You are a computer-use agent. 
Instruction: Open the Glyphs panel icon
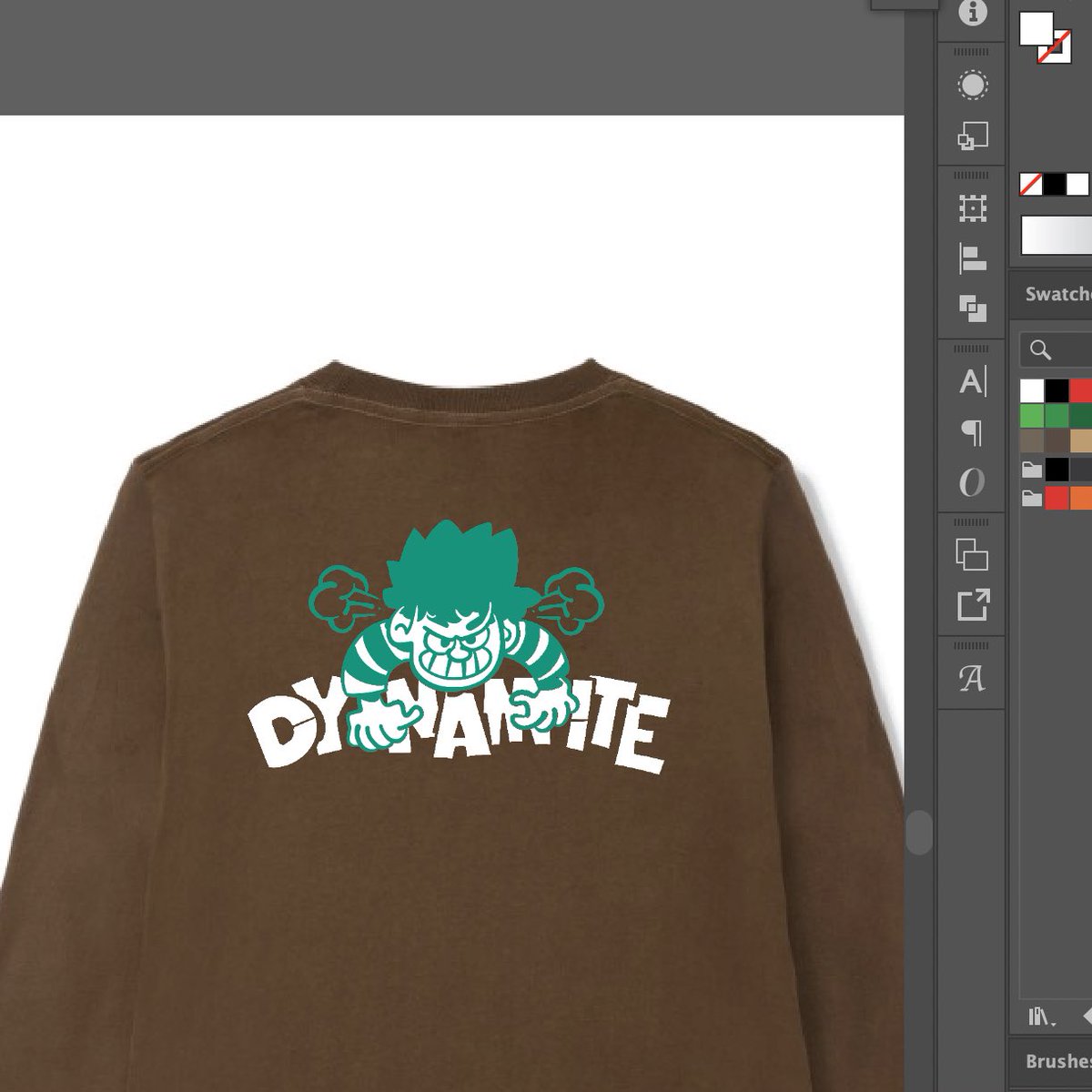point(973,678)
